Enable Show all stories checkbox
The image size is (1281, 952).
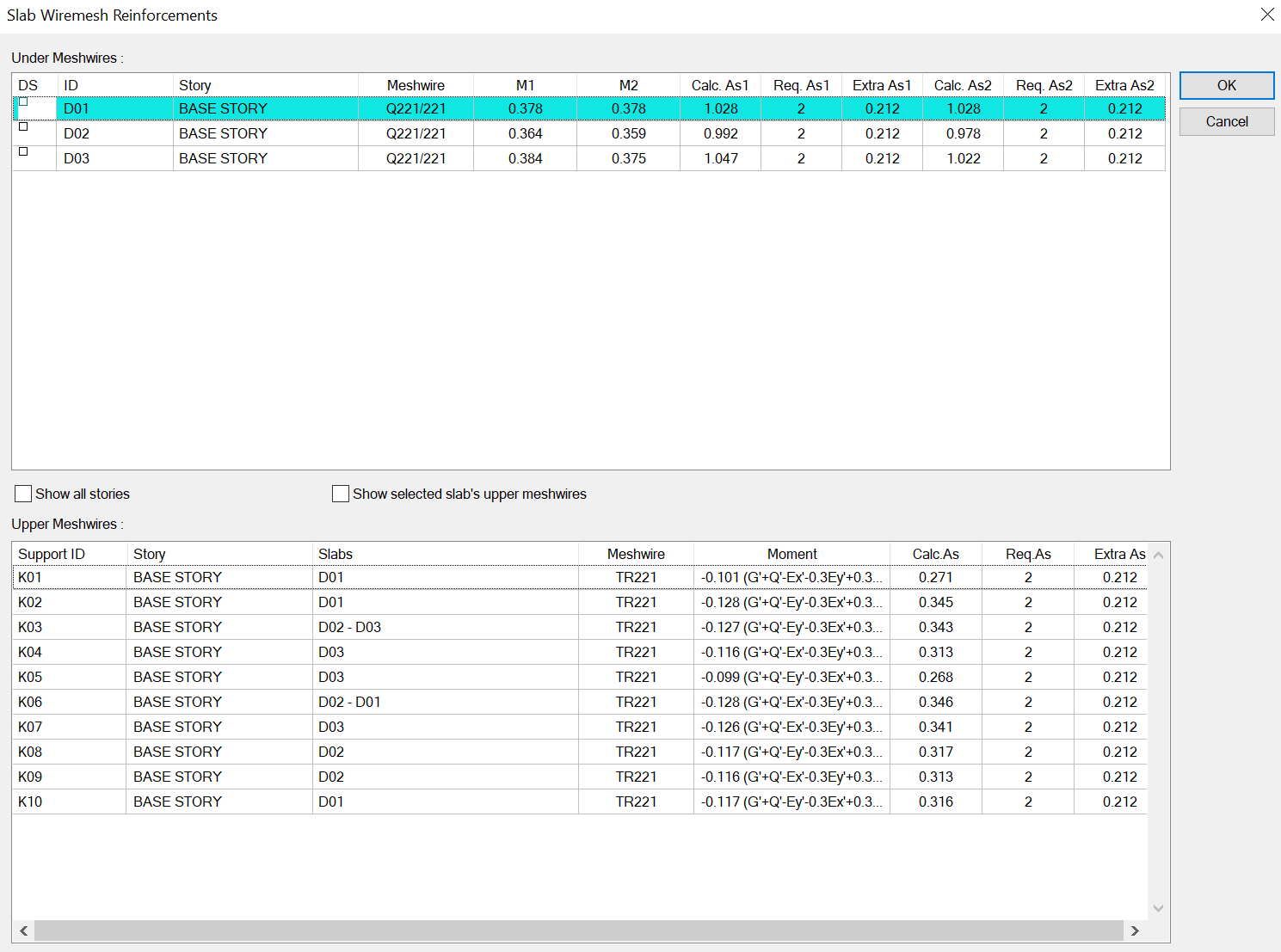click(24, 494)
